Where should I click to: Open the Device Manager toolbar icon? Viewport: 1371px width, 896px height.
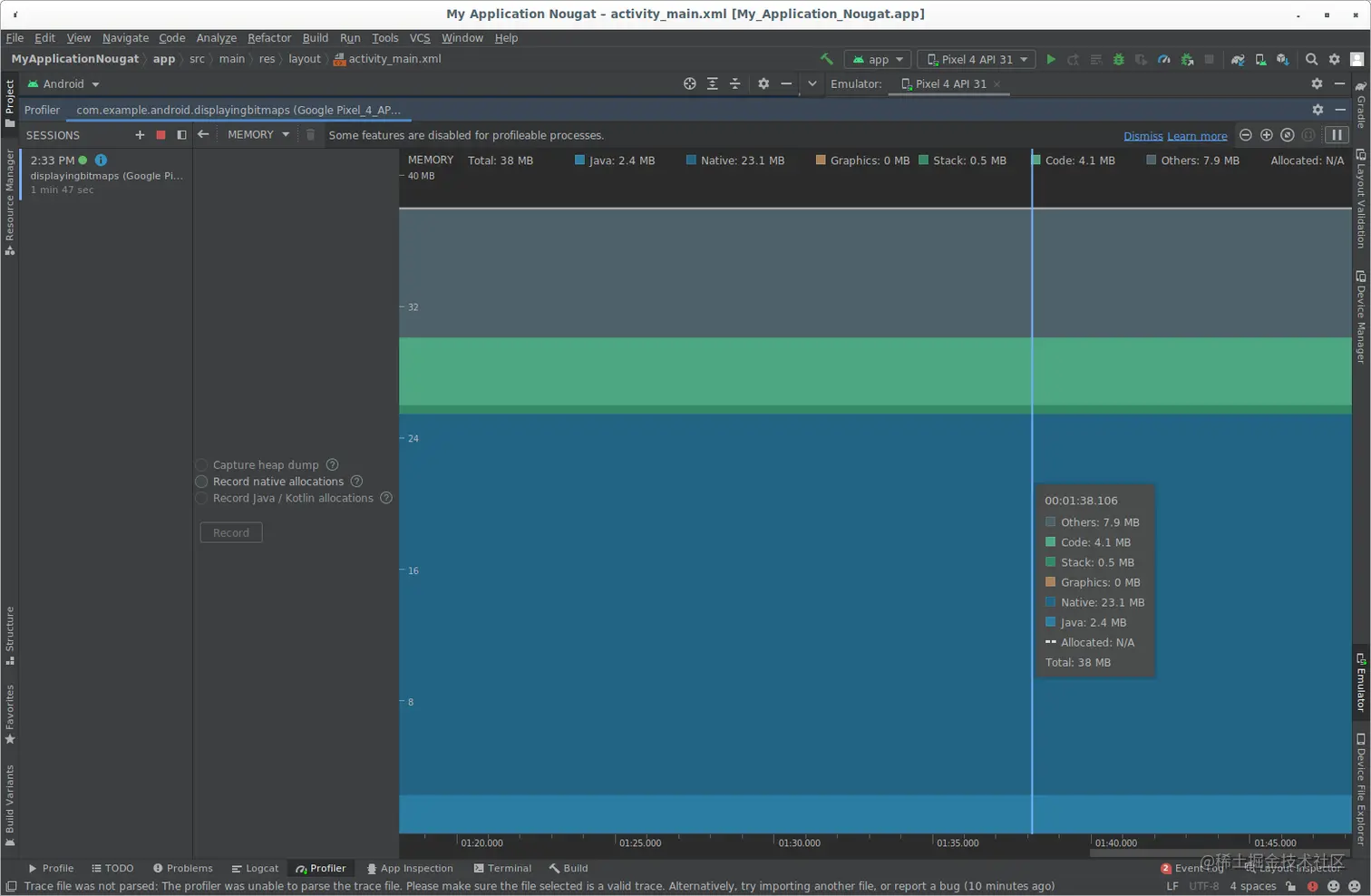coord(1260,59)
